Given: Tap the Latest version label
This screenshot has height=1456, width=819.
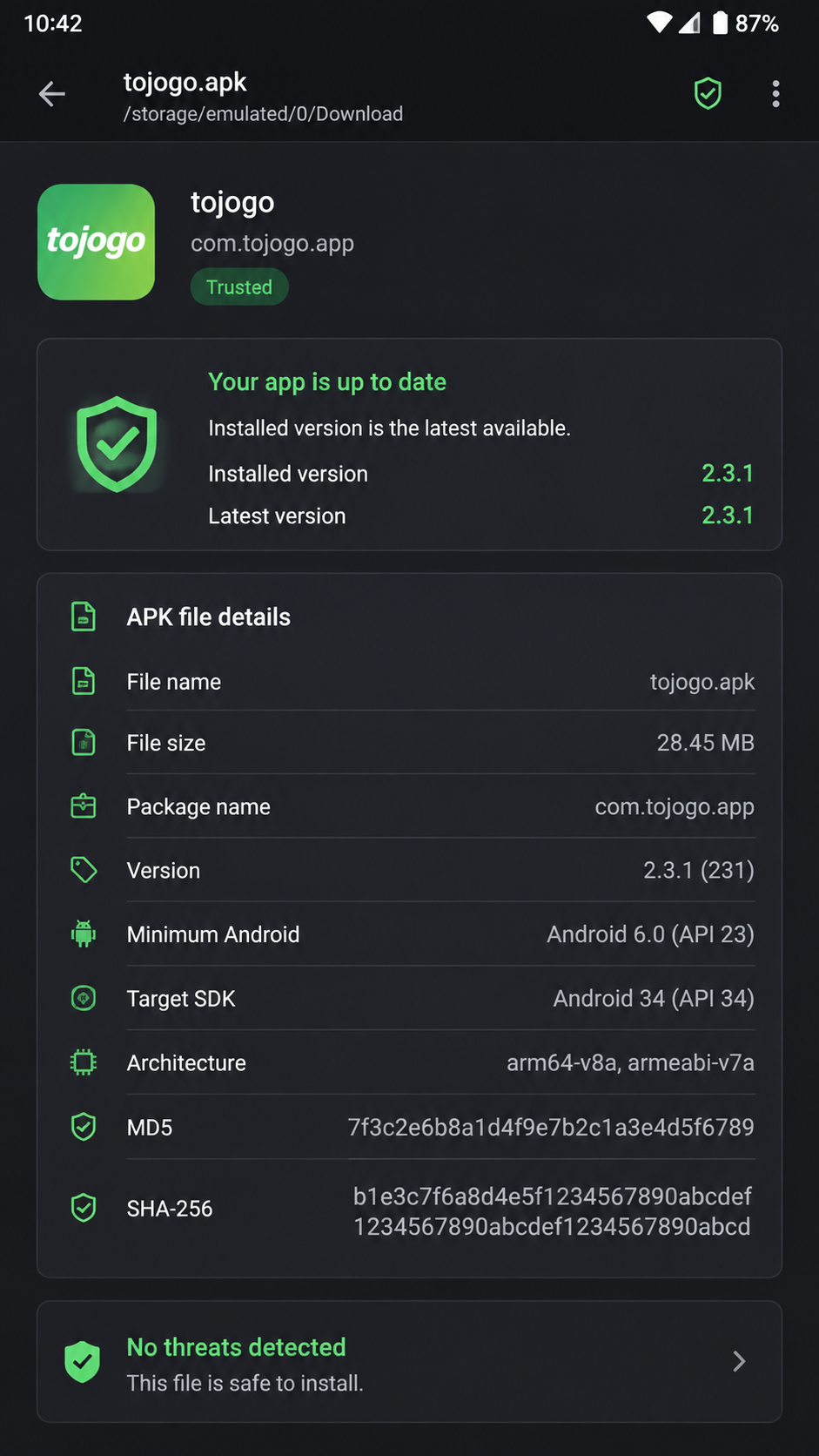Looking at the screenshot, I should [277, 516].
